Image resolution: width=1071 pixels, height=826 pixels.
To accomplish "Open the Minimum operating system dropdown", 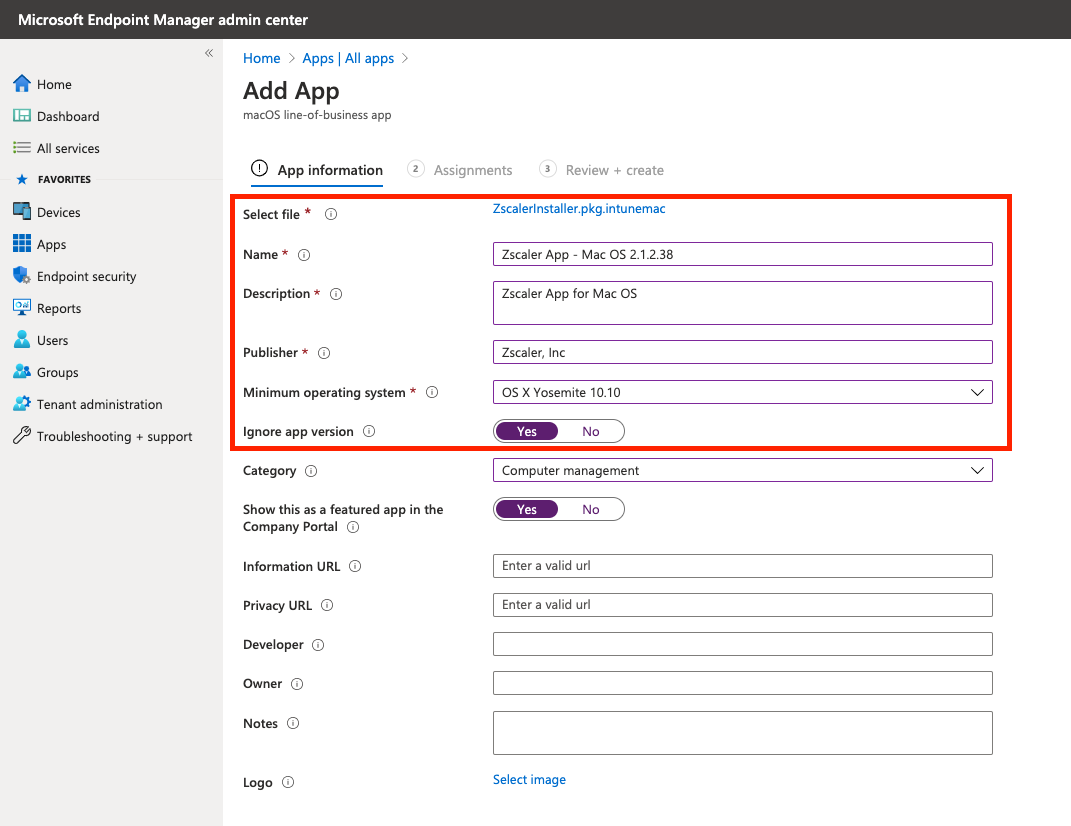I will click(742, 392).
